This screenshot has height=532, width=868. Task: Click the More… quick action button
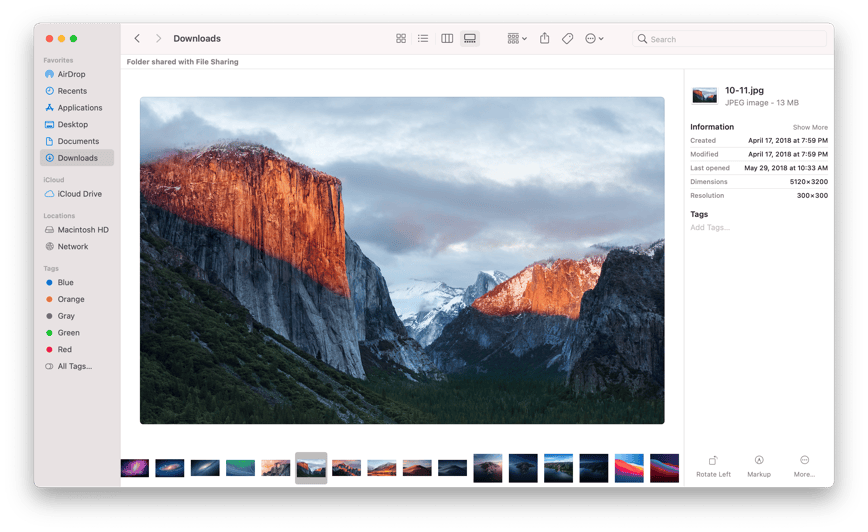(804, 466)
